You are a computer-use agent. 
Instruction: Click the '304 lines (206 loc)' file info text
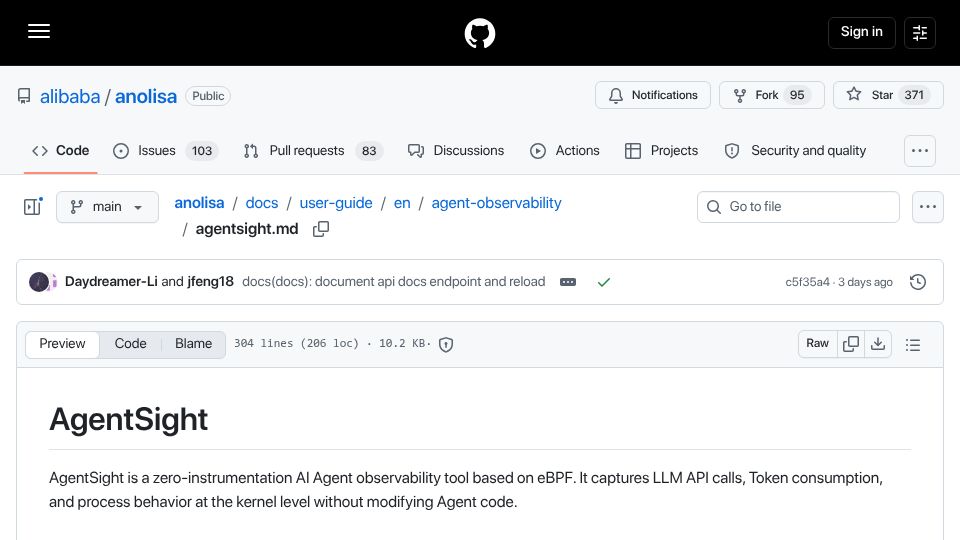point(296,343)
